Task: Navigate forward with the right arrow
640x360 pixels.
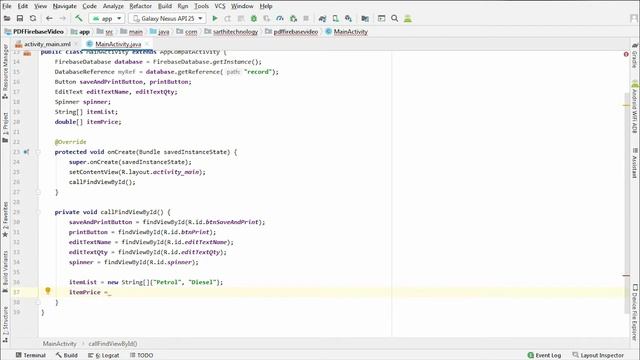Action: (x=62, y=18)
